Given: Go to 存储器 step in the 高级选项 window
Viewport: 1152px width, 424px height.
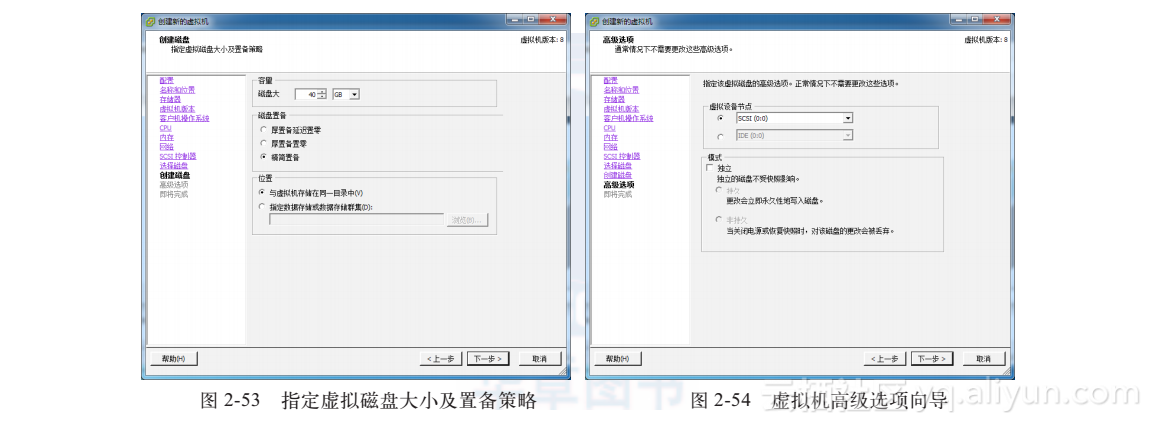Looking at the screenshot, I should (x=613, y=99).
